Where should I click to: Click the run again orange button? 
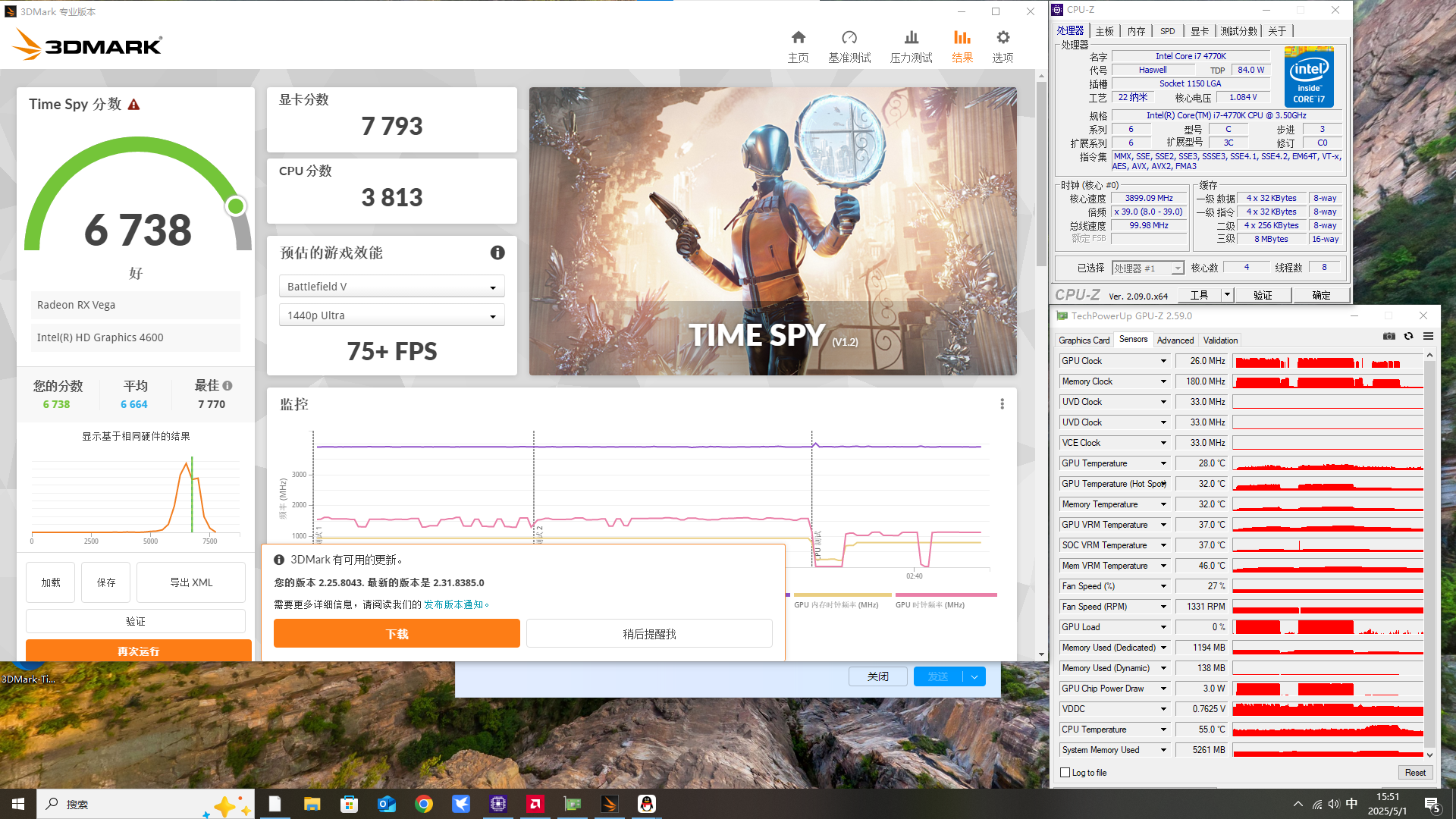[139, 651]
